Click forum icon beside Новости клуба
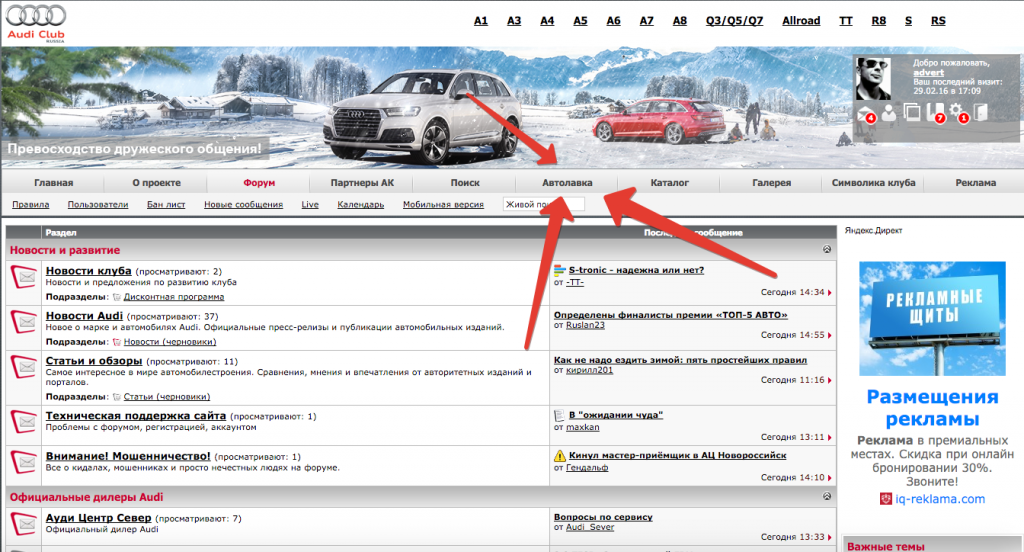Screen dimensions: 1024x552 [x=24, y=277]
